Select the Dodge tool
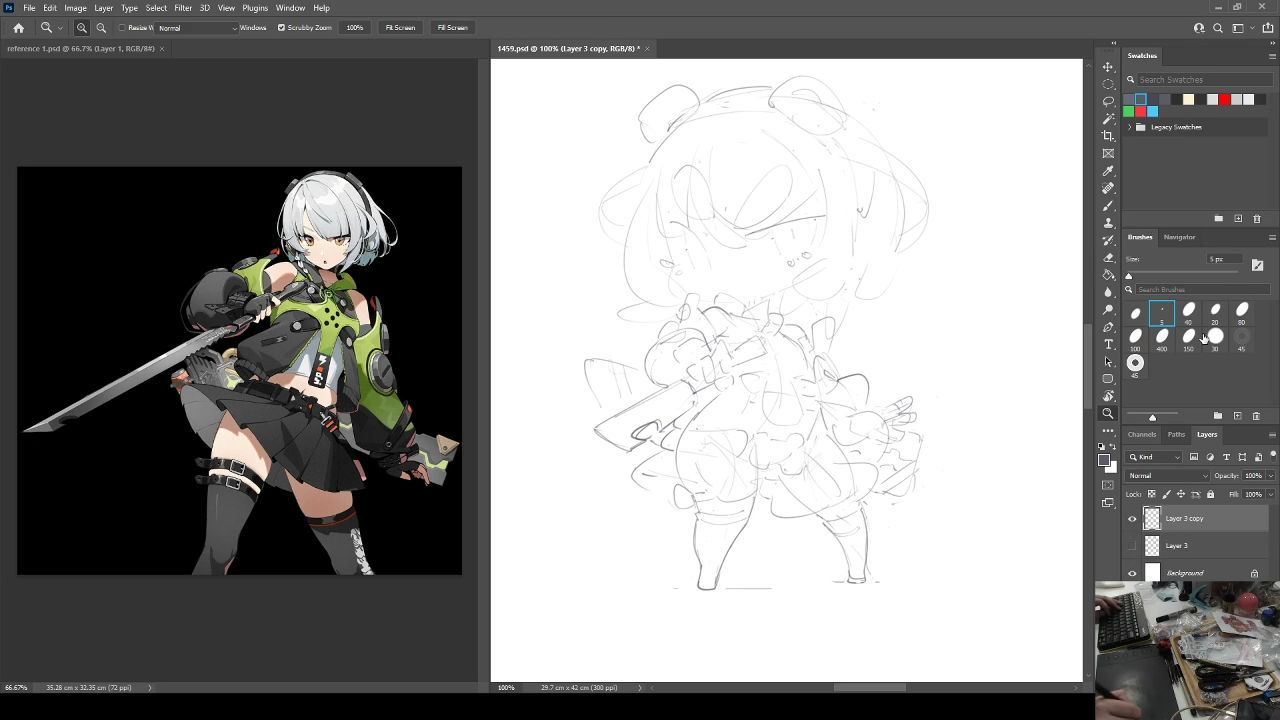This screenshot has height=720, width=1280. pos(1108,310)
